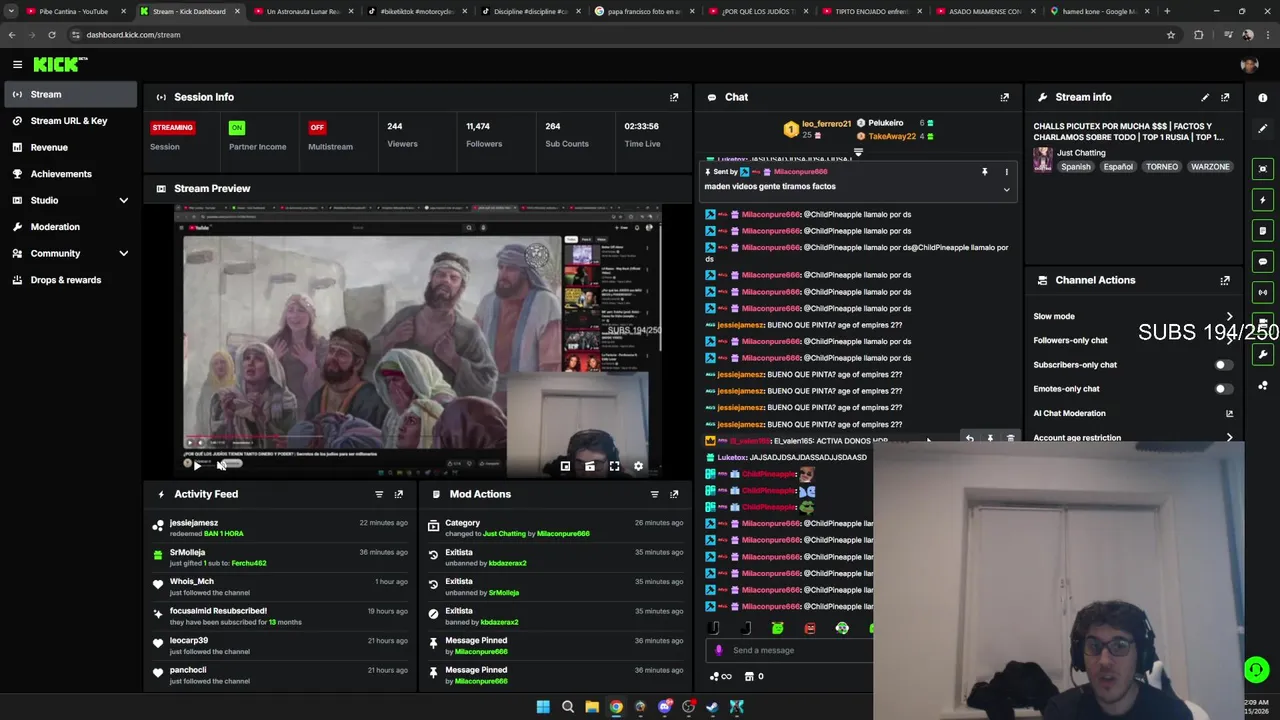Pop out the Stream info panel
Image resolution: width=1280 pixels, height=720 pixels.
tap(1225, 97)
